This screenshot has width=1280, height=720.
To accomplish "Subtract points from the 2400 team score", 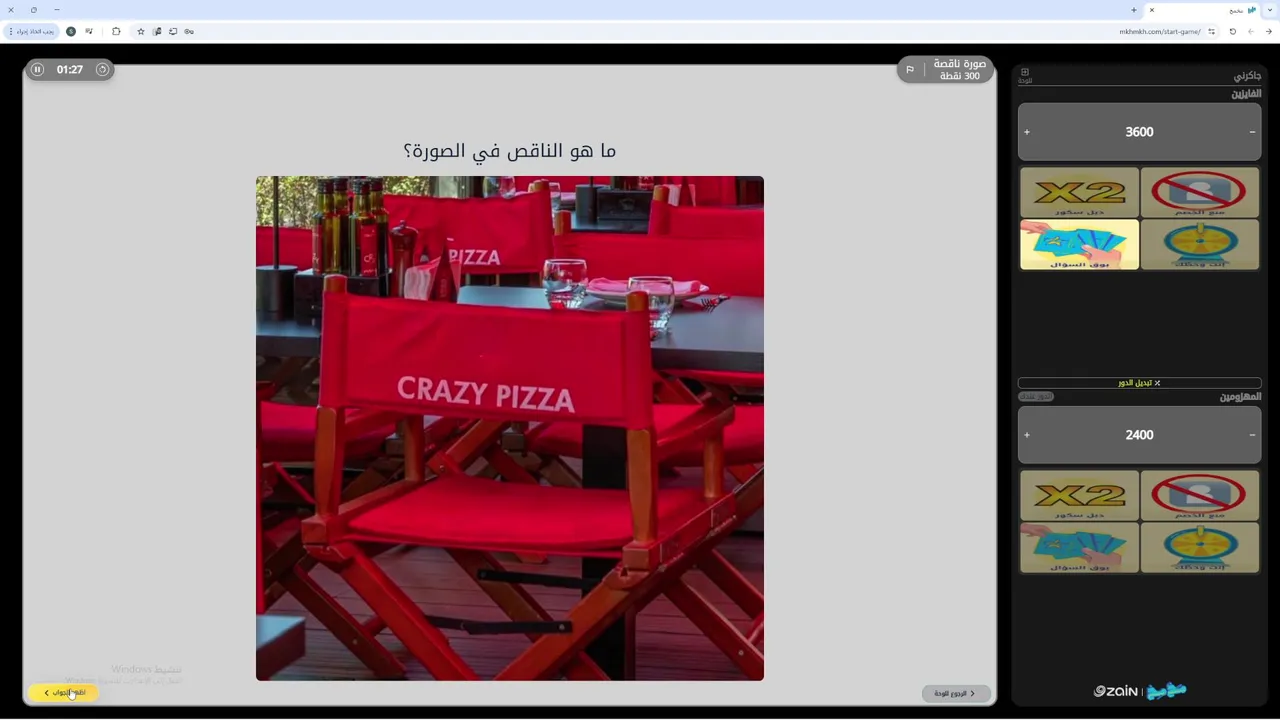I will pyautogui.click(x=1252, y=435).
